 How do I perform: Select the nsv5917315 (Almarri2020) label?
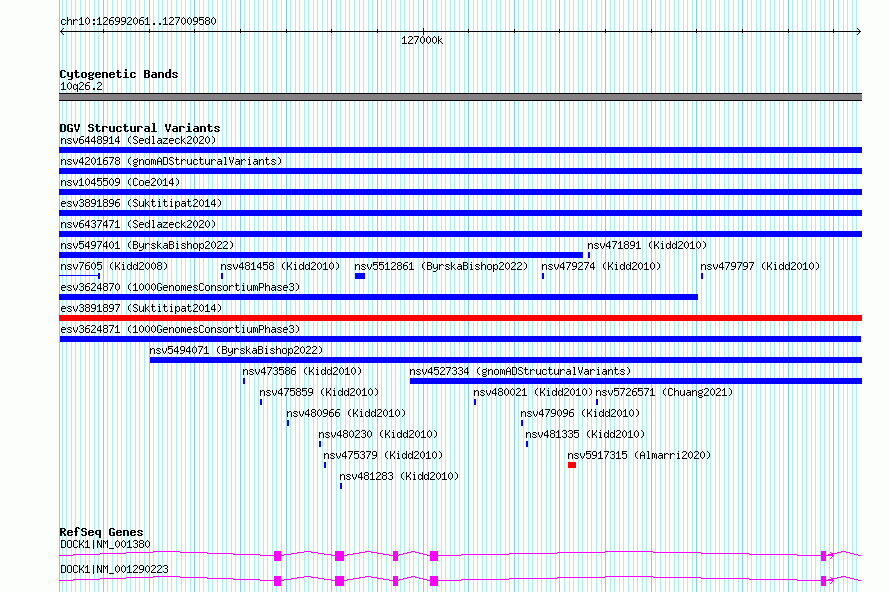[x=639, y=455]
